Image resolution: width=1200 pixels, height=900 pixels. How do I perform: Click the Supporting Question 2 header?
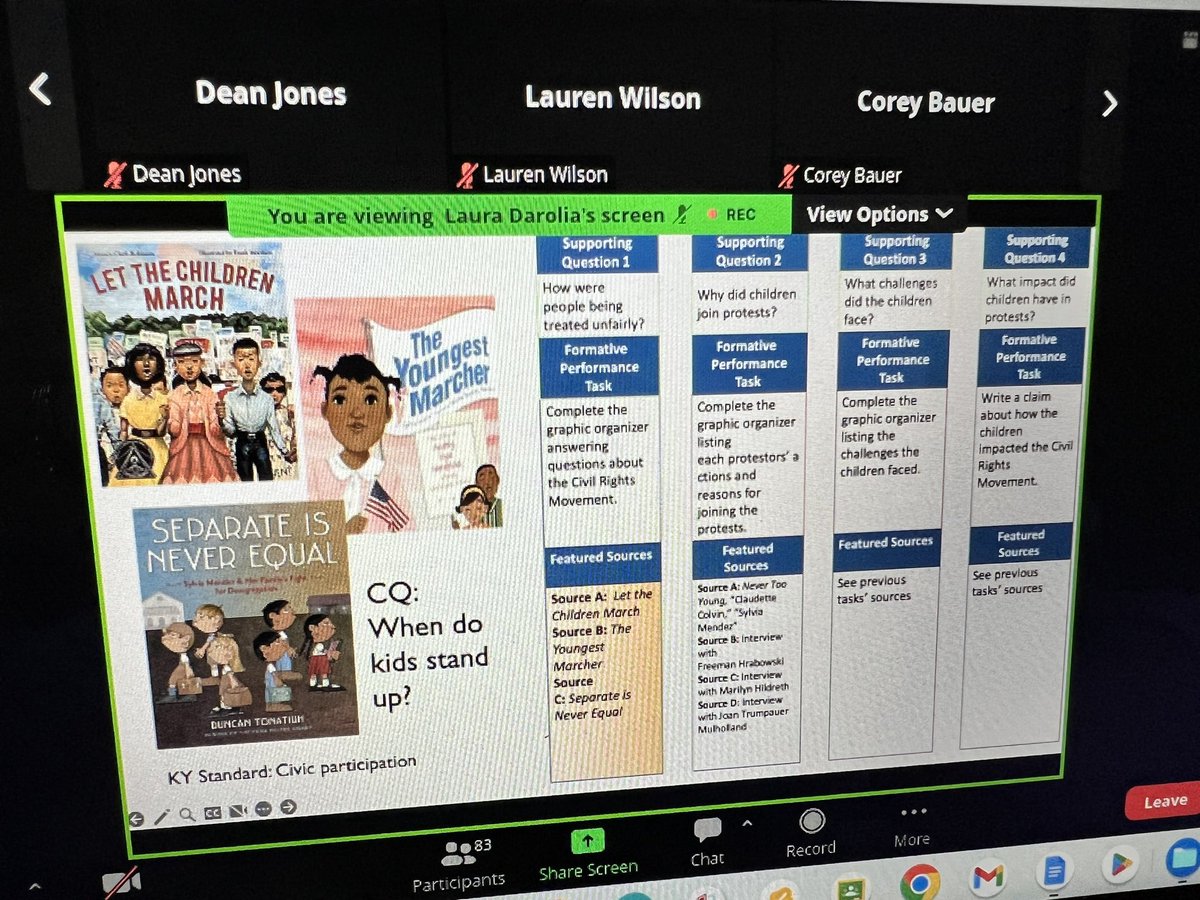pyautogui.click(x=749, y=251)
